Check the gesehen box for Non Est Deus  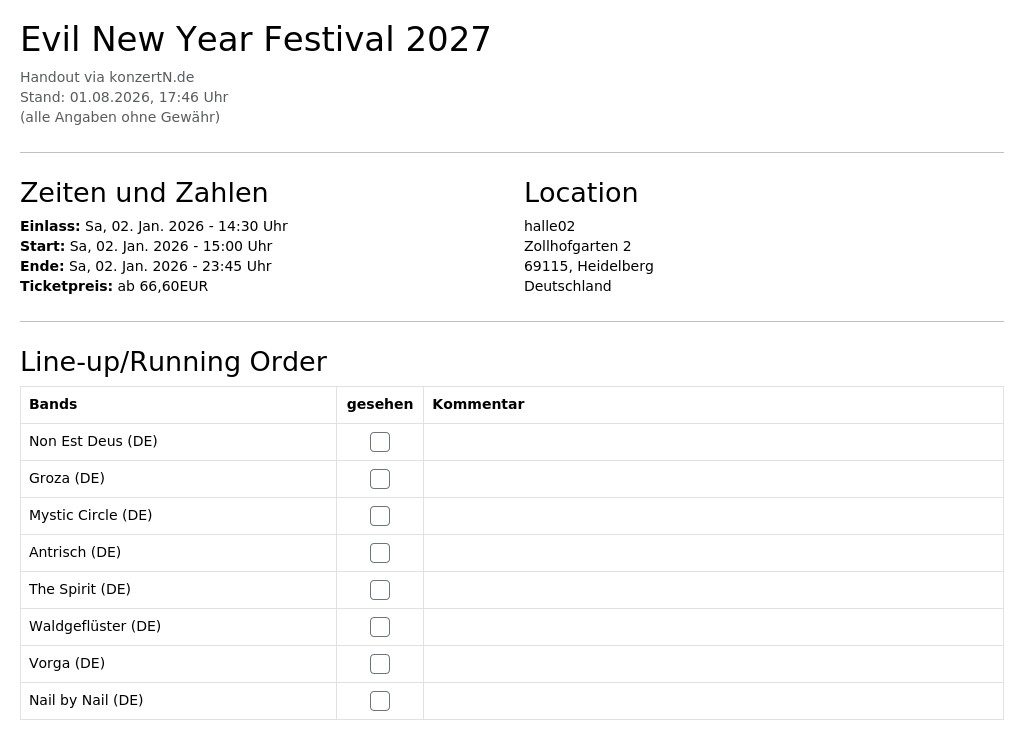click(379, 442)
